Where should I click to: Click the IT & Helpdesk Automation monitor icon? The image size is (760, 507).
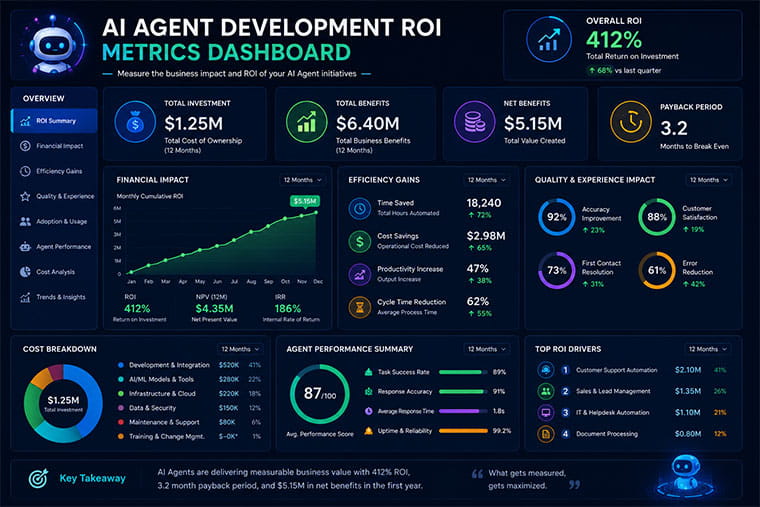pos(546,412)
